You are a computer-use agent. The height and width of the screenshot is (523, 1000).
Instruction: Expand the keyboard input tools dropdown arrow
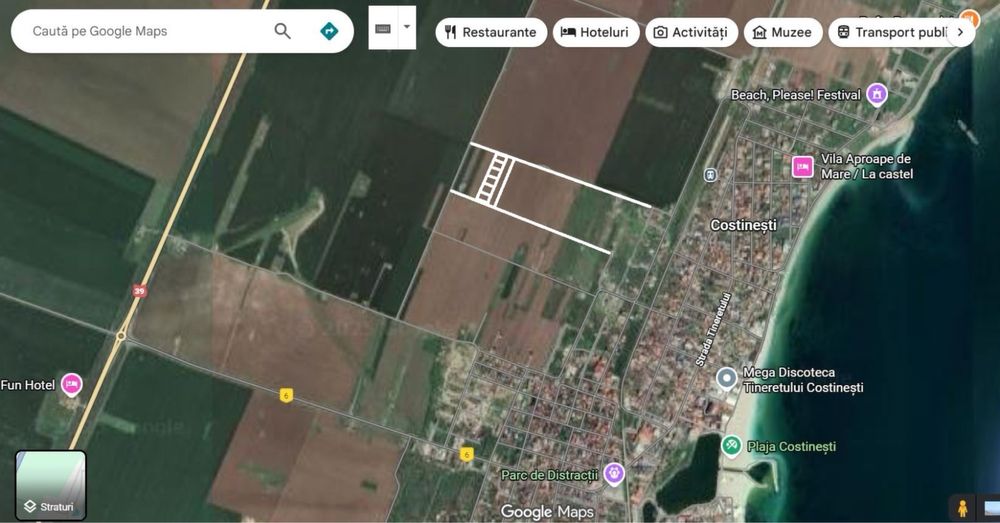(407, 27)
